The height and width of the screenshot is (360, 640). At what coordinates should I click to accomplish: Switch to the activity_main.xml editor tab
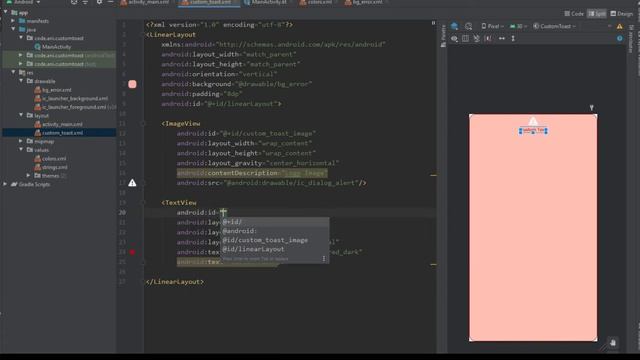(146, 2)
